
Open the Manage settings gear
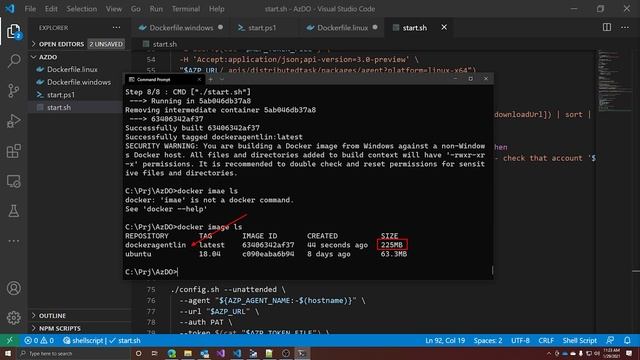[x=13, y=318]
